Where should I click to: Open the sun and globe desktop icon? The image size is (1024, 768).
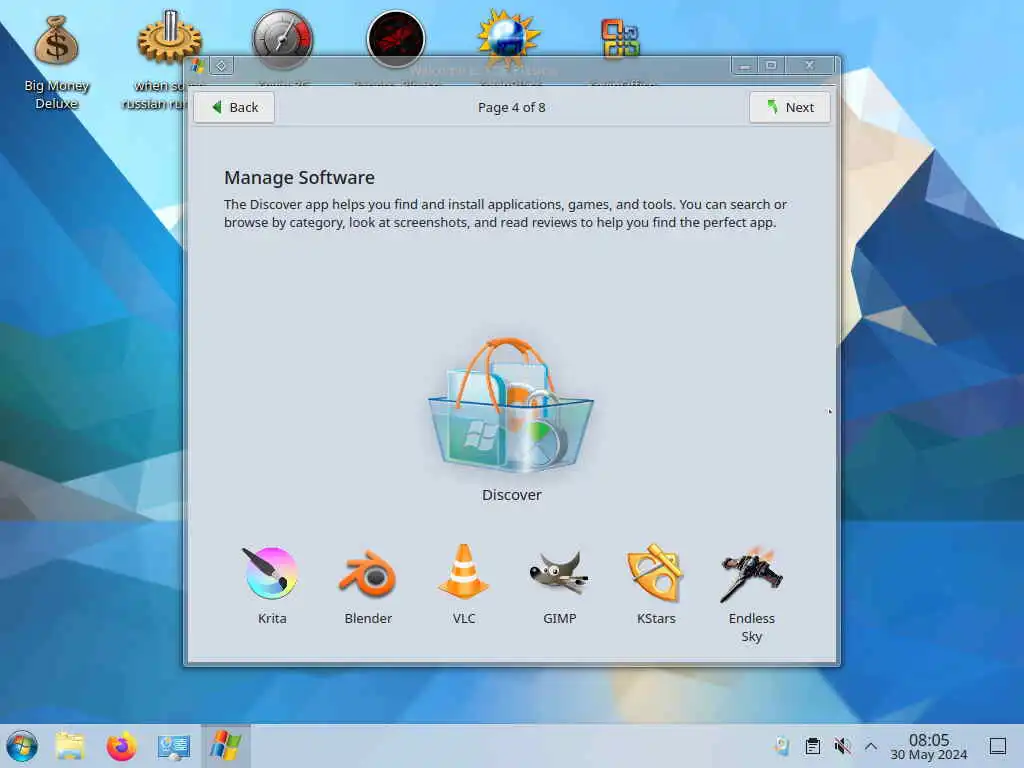pos(509,39)
